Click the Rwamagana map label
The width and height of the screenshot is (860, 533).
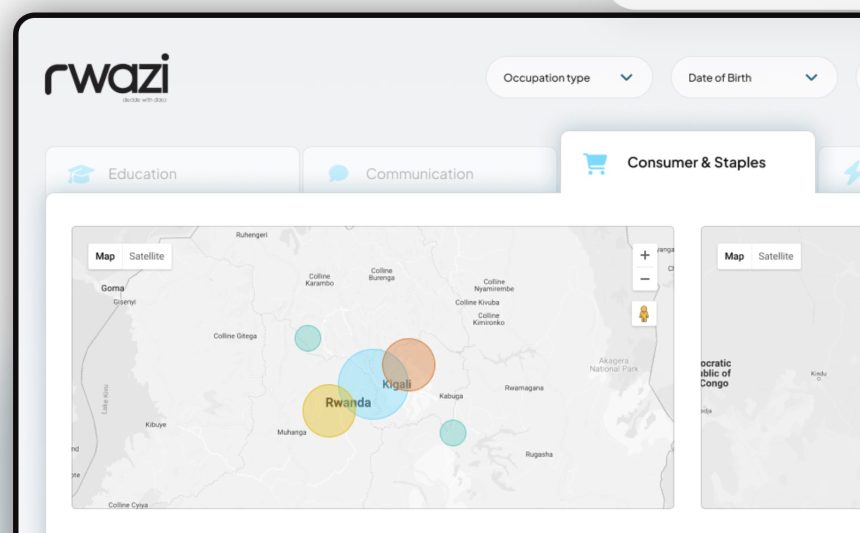(x=524, y=388)
